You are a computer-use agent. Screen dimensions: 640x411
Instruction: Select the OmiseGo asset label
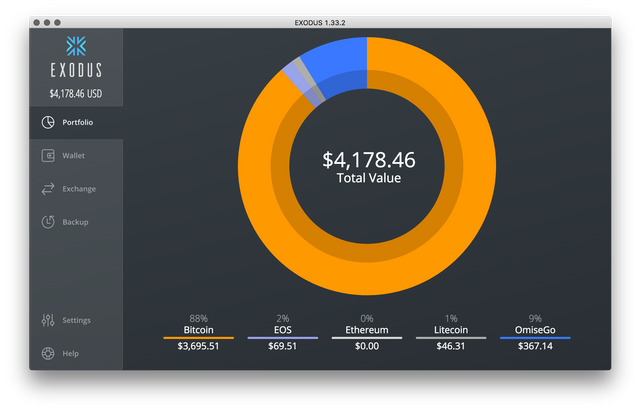pyautogui.click(x=535, y=330)
